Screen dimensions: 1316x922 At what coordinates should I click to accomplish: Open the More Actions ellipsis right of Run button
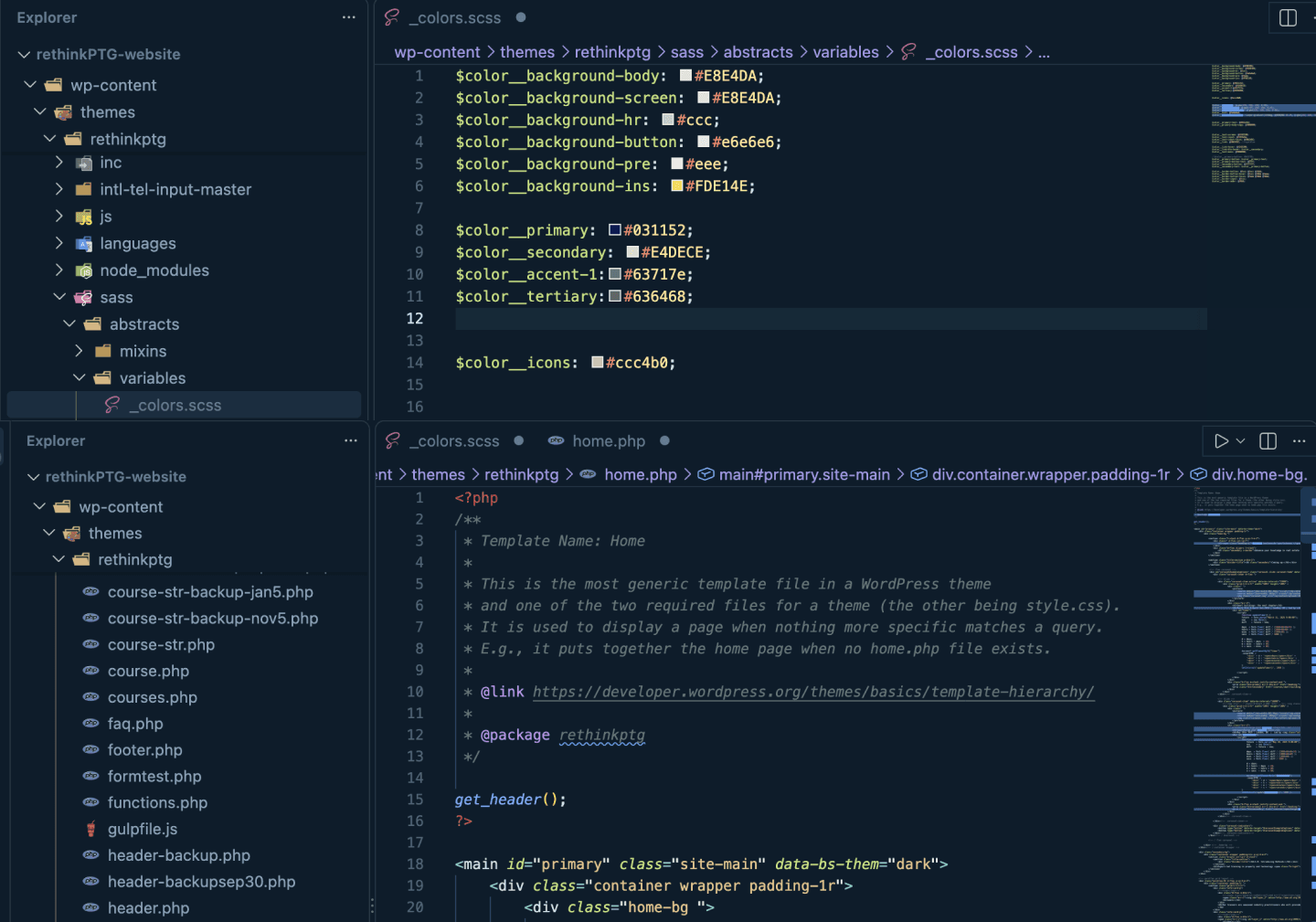(1299, 441)
